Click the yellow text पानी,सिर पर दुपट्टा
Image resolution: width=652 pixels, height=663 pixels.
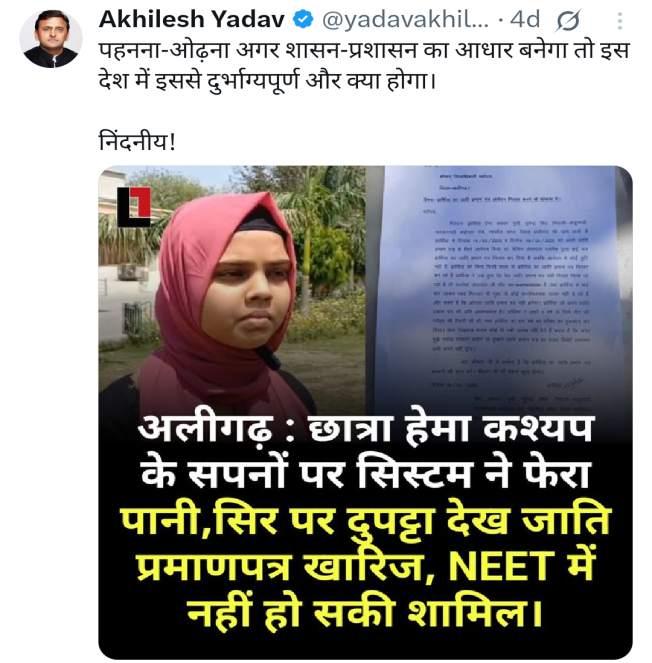pos(279,521)
